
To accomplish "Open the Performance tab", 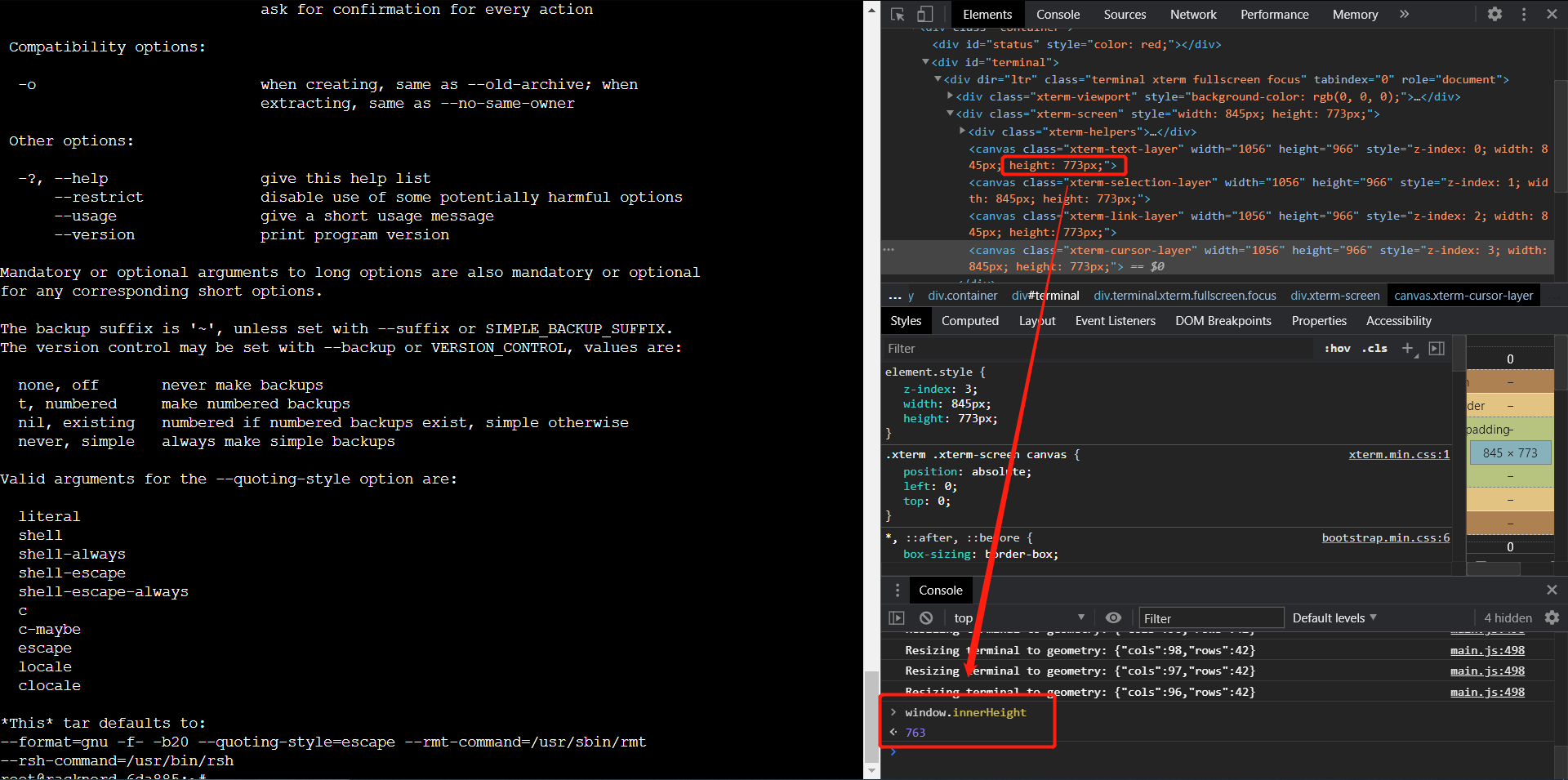I will tap(1274, 15).
